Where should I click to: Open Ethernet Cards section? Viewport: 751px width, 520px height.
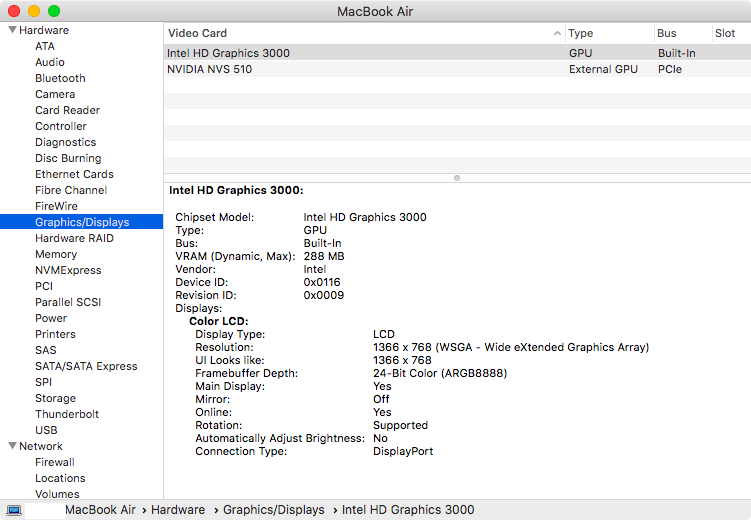74,174
